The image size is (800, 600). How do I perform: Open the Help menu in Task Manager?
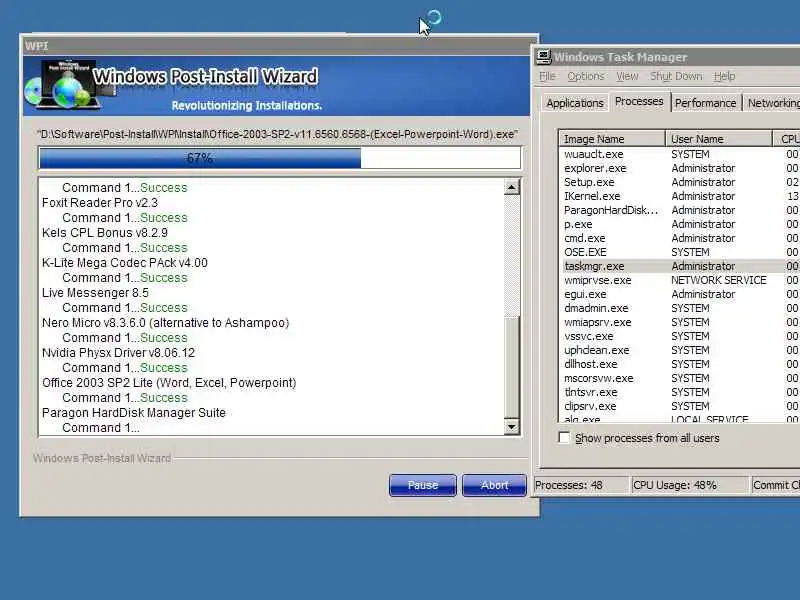coord(724,76)
